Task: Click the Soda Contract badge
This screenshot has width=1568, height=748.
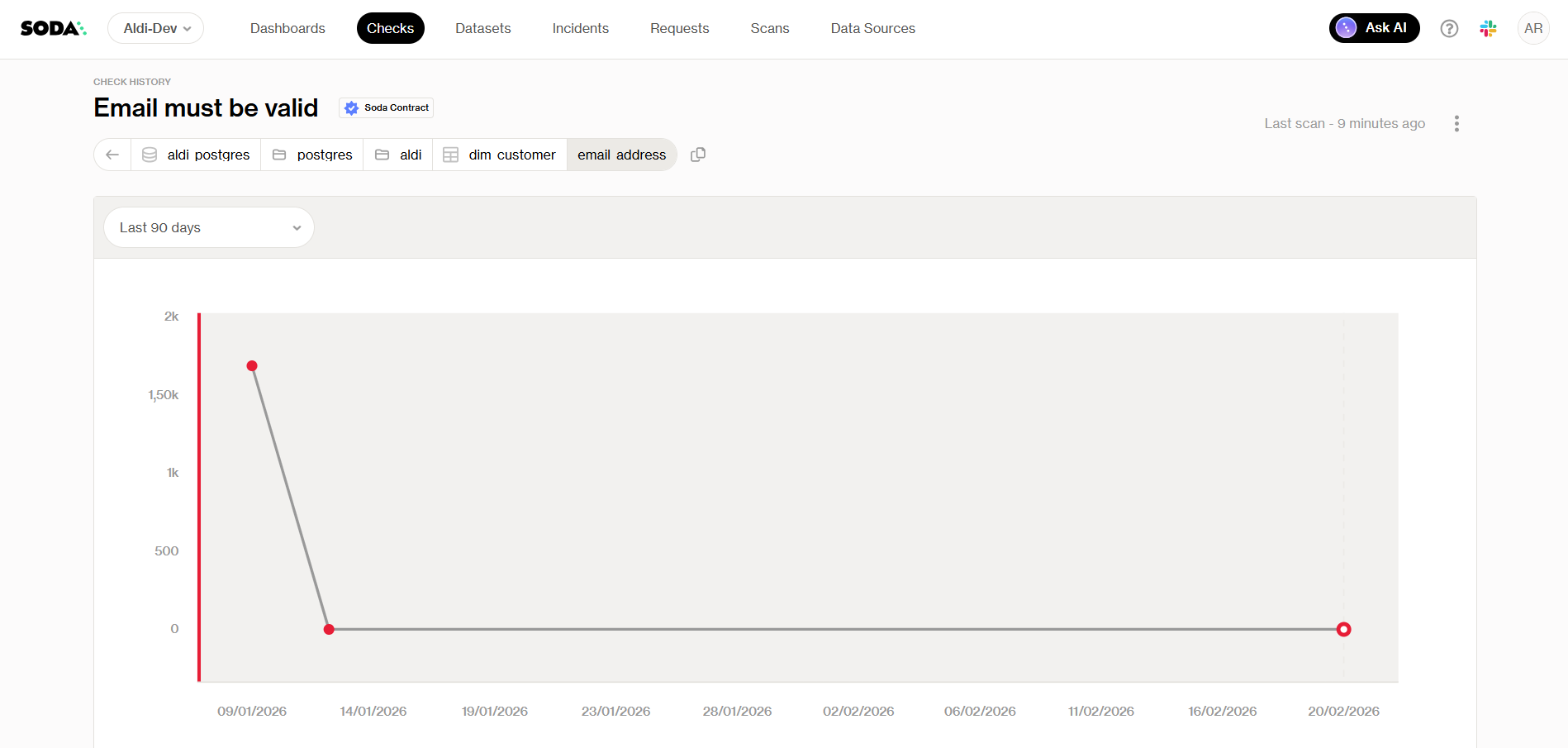Action: [x=387, y=107]
